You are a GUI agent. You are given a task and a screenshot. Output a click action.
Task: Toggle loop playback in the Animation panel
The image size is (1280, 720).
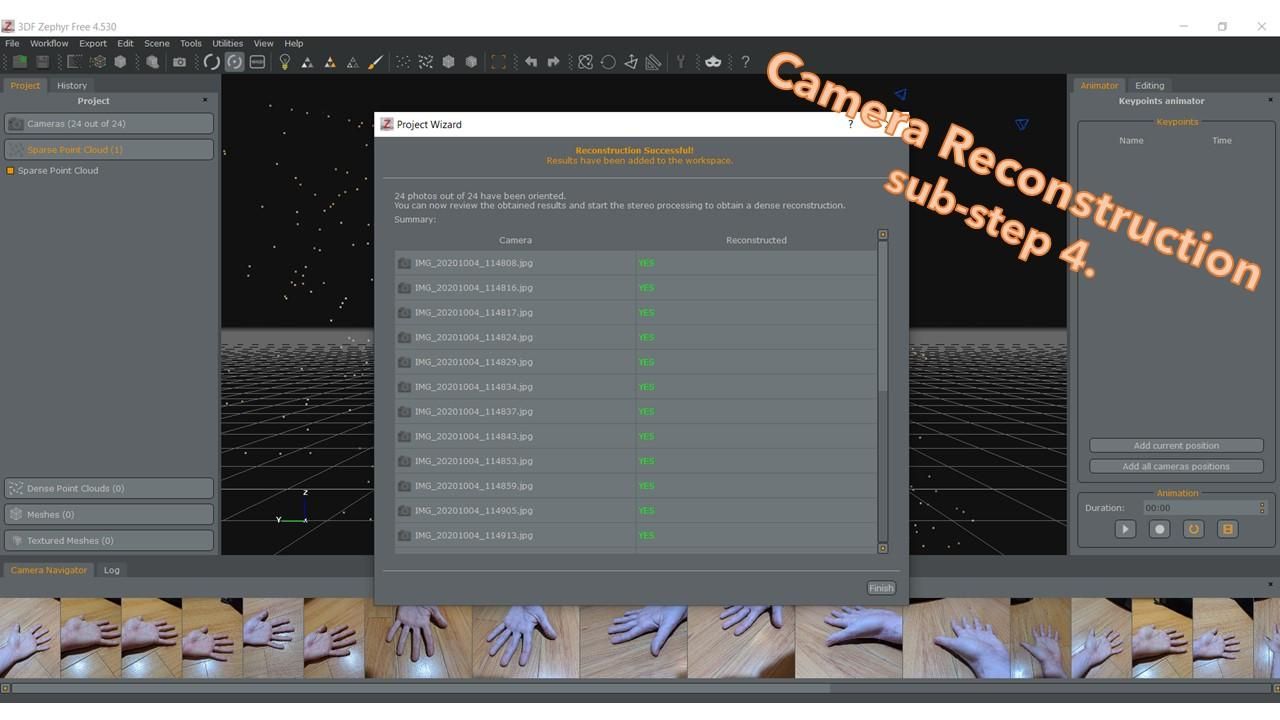point(1193,528)
